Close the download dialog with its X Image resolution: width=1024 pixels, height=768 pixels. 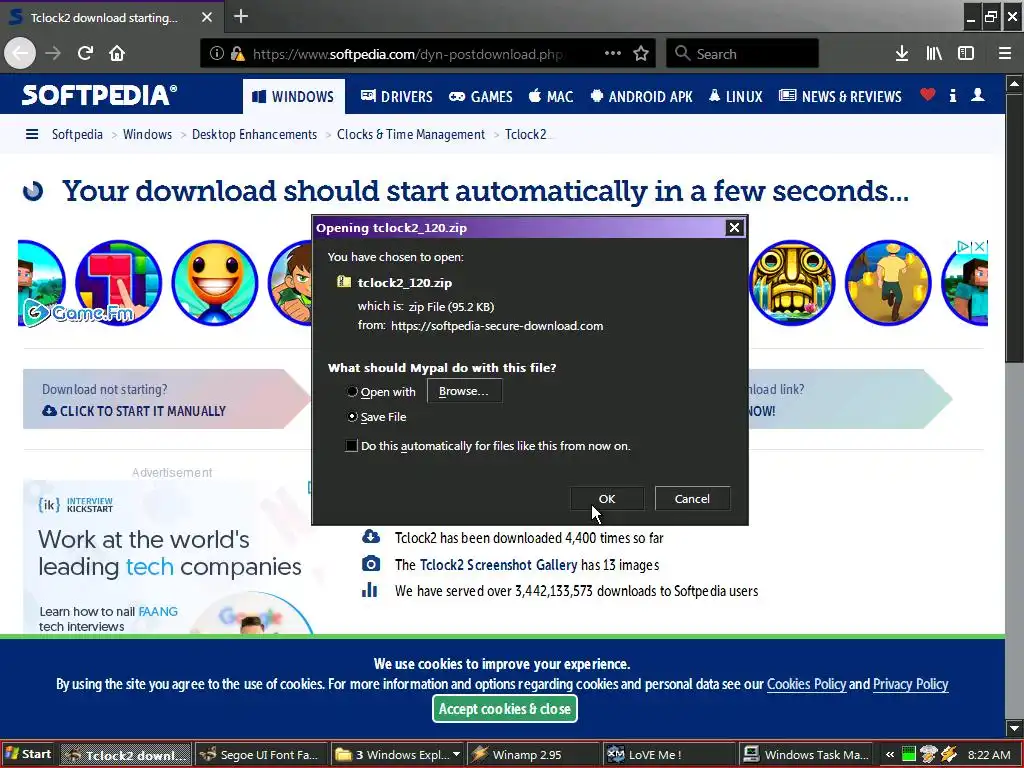coord(734,227)
